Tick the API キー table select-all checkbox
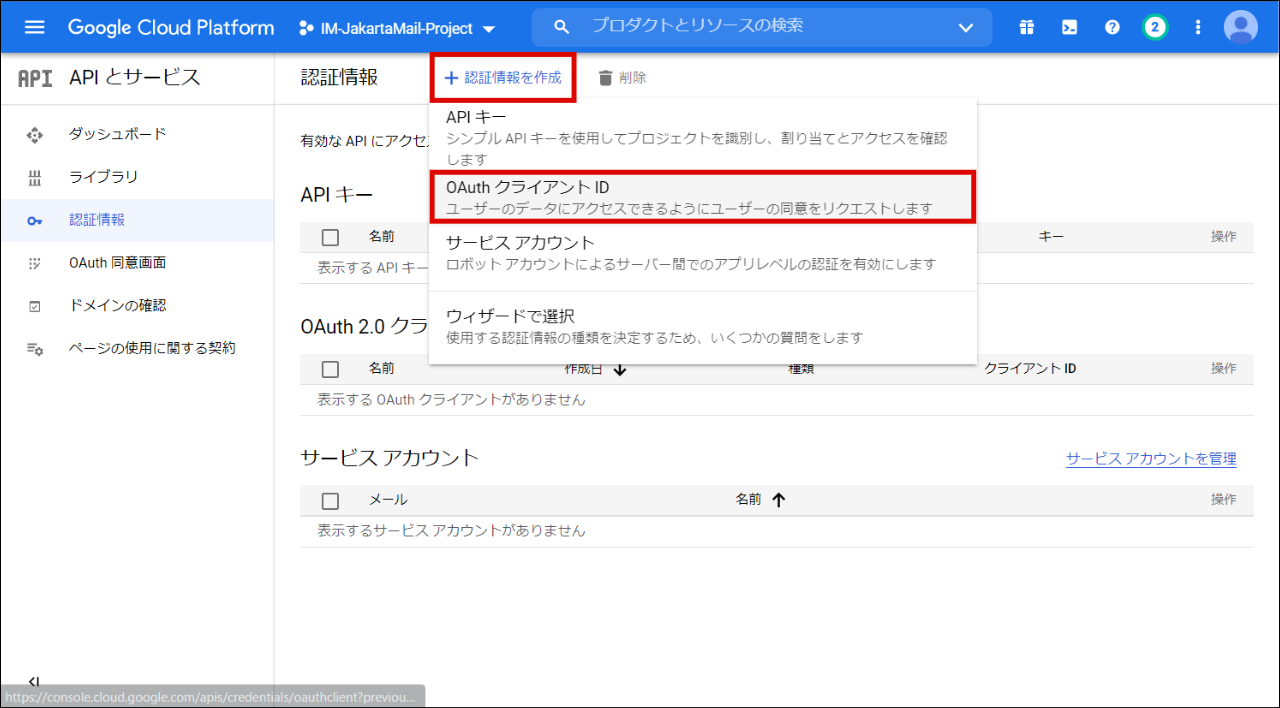1280x708 pixels. coord(331,237)
